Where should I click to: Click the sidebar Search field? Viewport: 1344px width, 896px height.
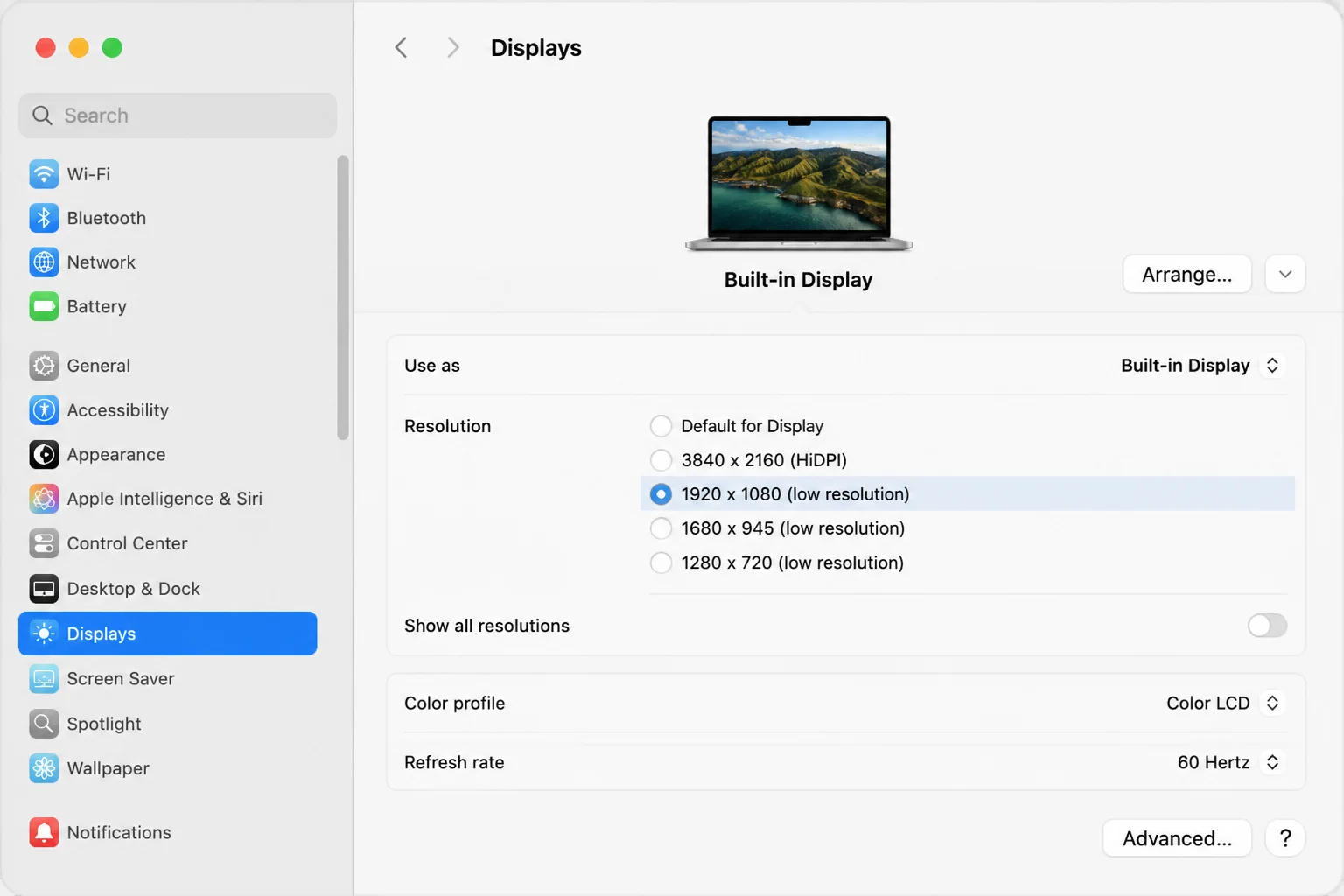[178, 115]
